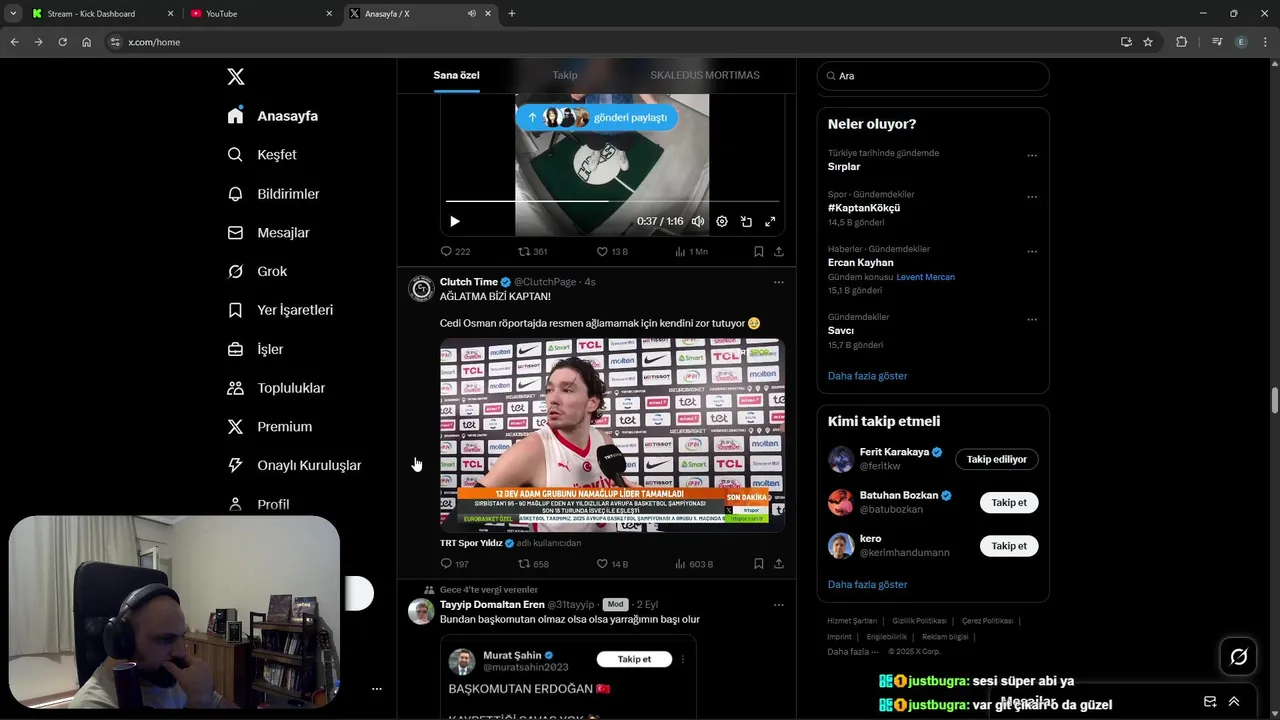Click the Premium X icon

[x=235, y=427]
